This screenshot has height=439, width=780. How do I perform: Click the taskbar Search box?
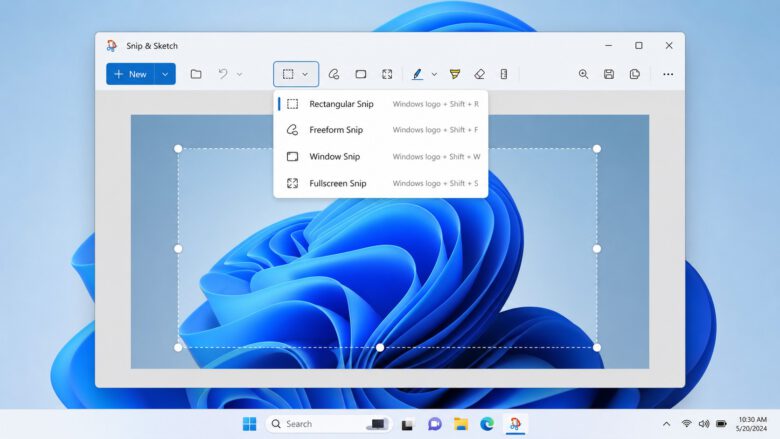pyautogui.click(x=329, y=424)
